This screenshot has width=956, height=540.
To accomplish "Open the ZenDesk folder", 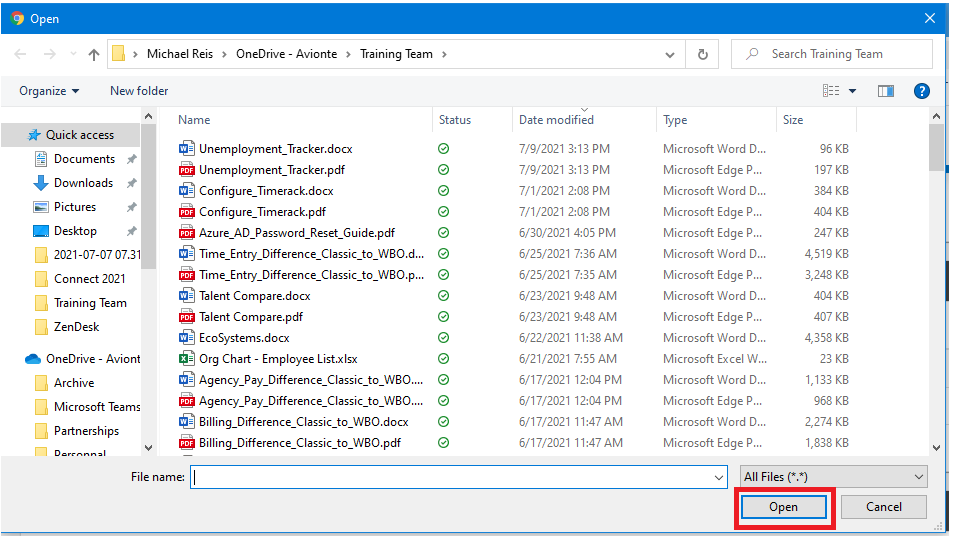I will click(x=76, y=327).
